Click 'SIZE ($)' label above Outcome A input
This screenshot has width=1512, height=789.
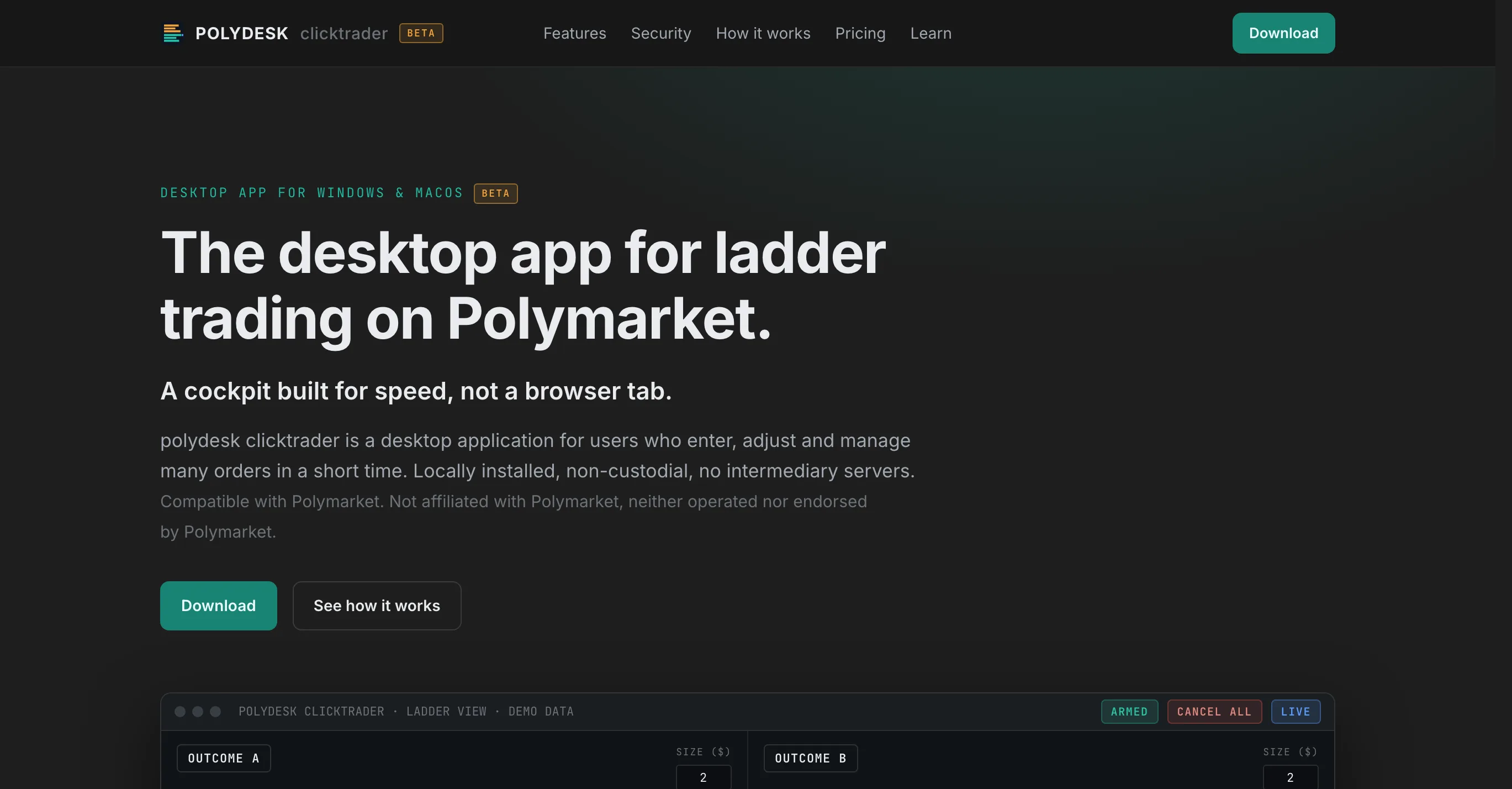pos(703,751)
